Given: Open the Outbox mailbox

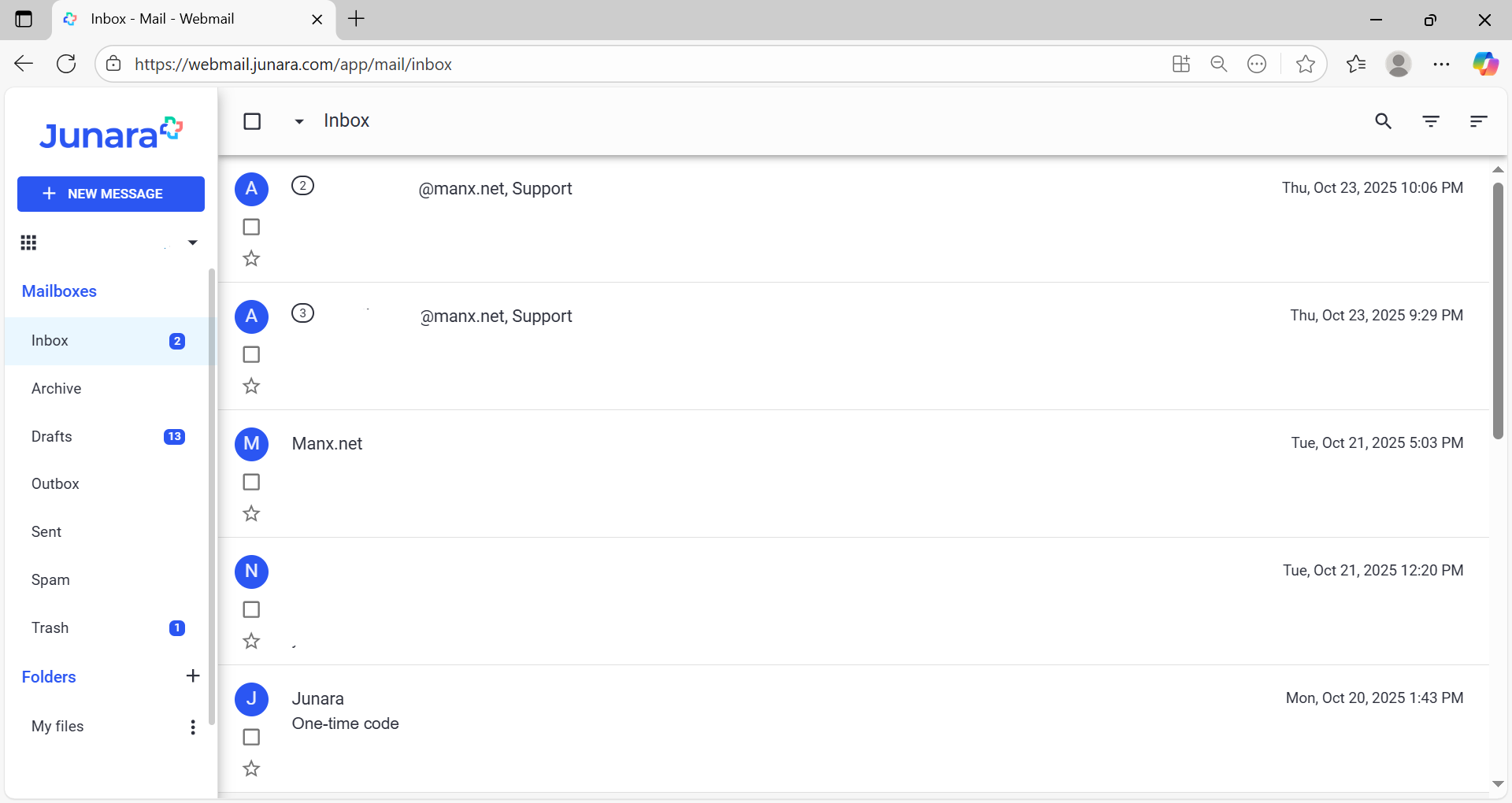Looking at the screenshot, I should pyautogui.click(x=107, y=484).
